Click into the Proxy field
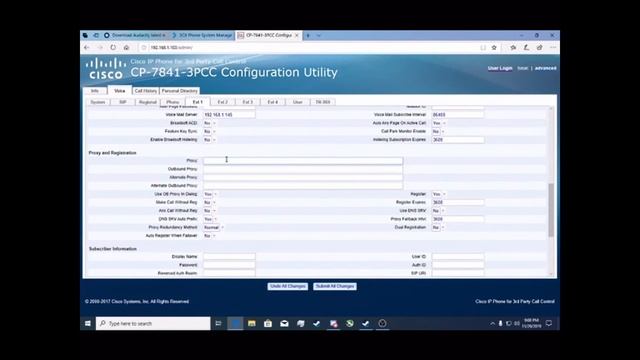This screenshot has width=640, height=360. 303,161
